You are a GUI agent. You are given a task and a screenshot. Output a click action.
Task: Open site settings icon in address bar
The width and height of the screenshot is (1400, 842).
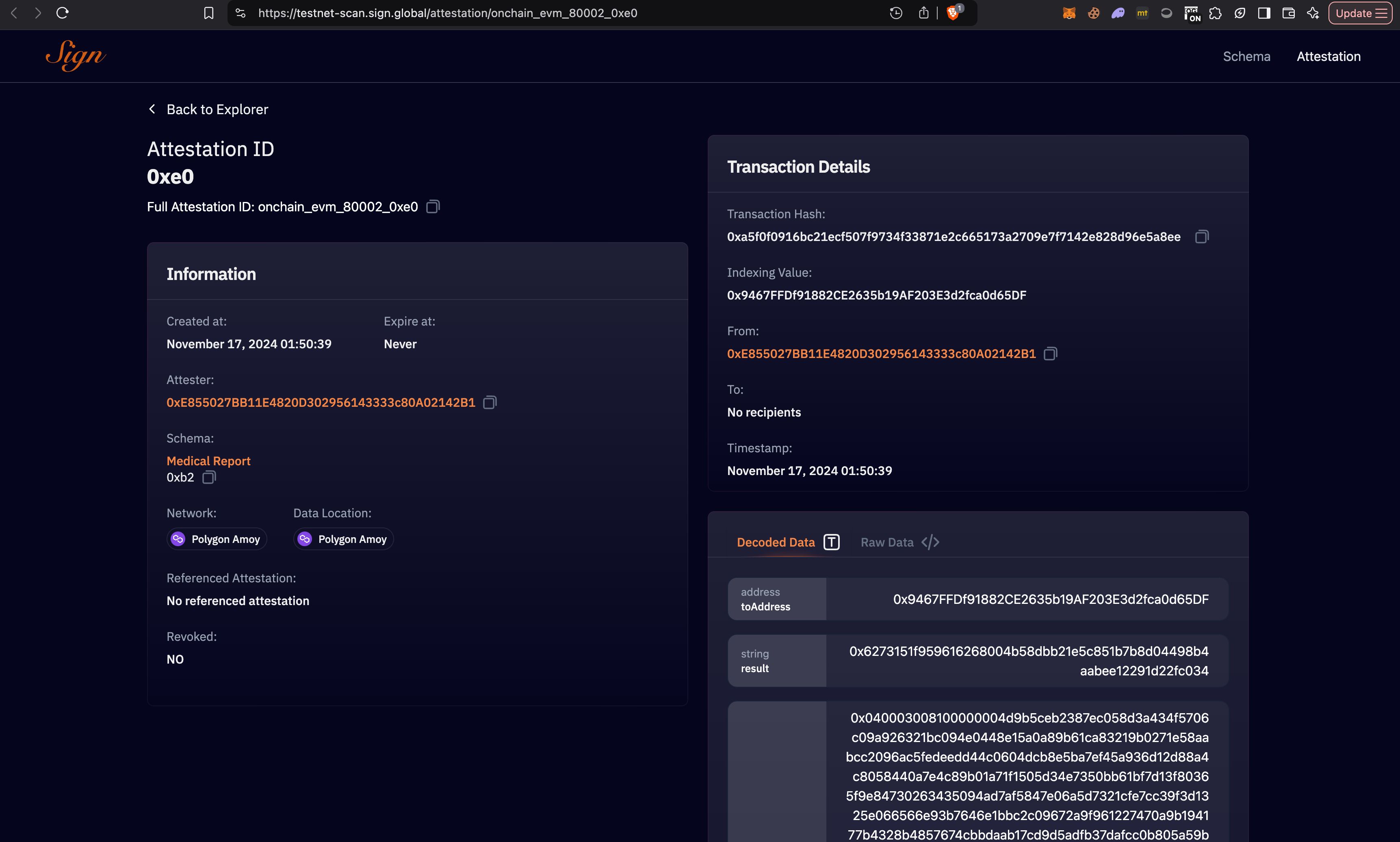click(241, 13)
